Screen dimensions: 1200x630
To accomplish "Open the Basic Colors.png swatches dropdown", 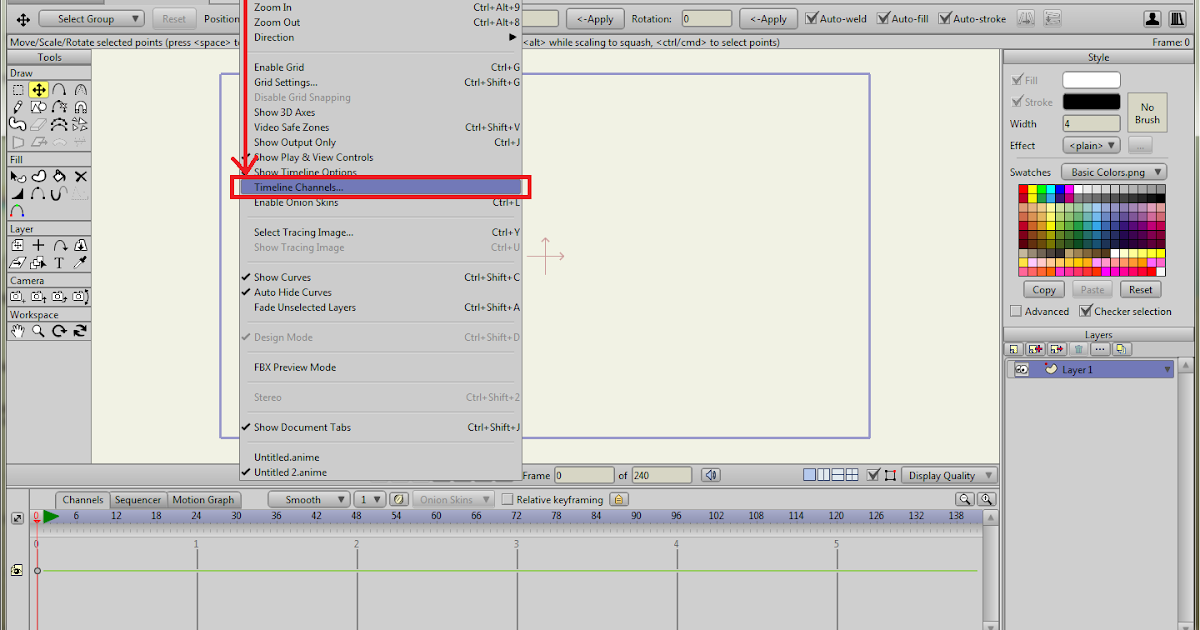I will pyautogui.click(x=1113, y=172).
